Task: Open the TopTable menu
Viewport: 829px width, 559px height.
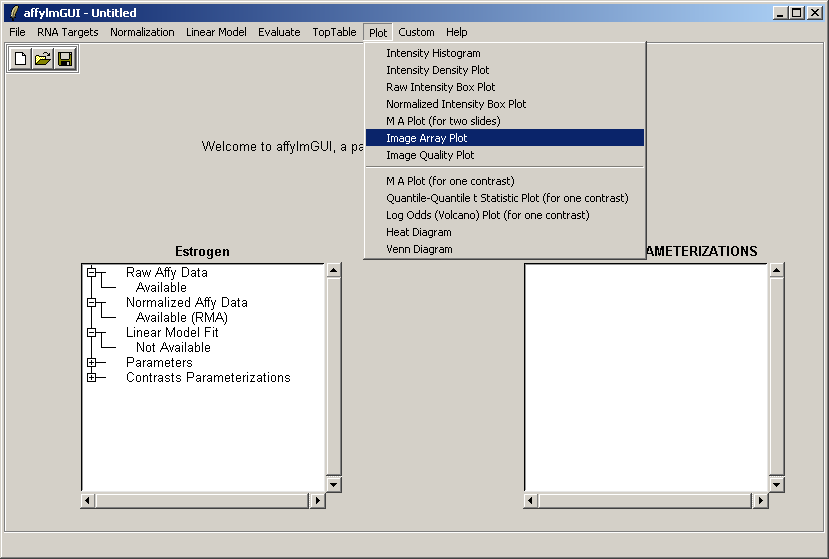Action: (x=334, y=32)
